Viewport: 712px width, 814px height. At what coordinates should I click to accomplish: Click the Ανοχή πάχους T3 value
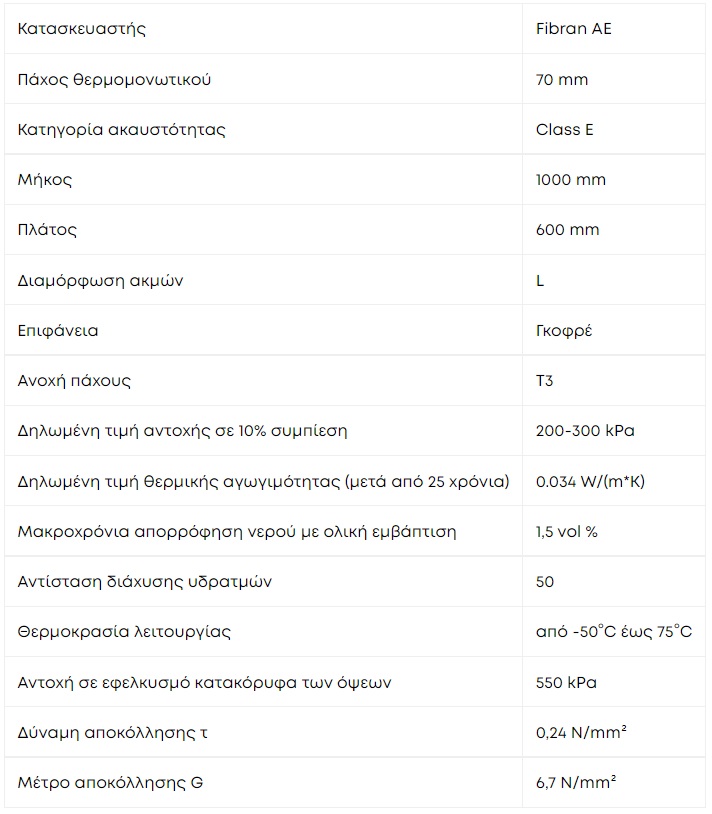544,381
